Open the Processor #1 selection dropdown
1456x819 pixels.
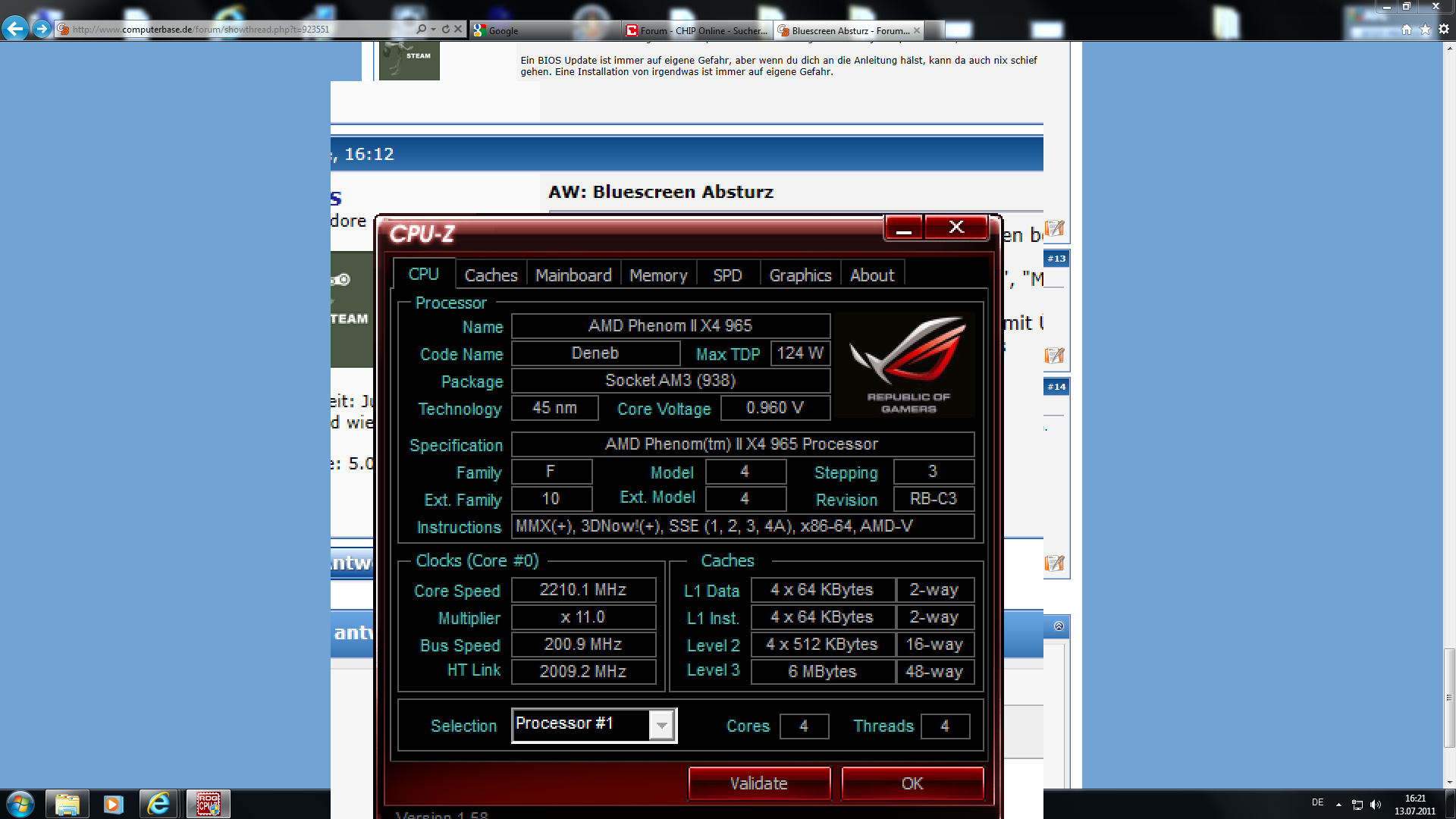pyautogui.click(x=661, y=726)
